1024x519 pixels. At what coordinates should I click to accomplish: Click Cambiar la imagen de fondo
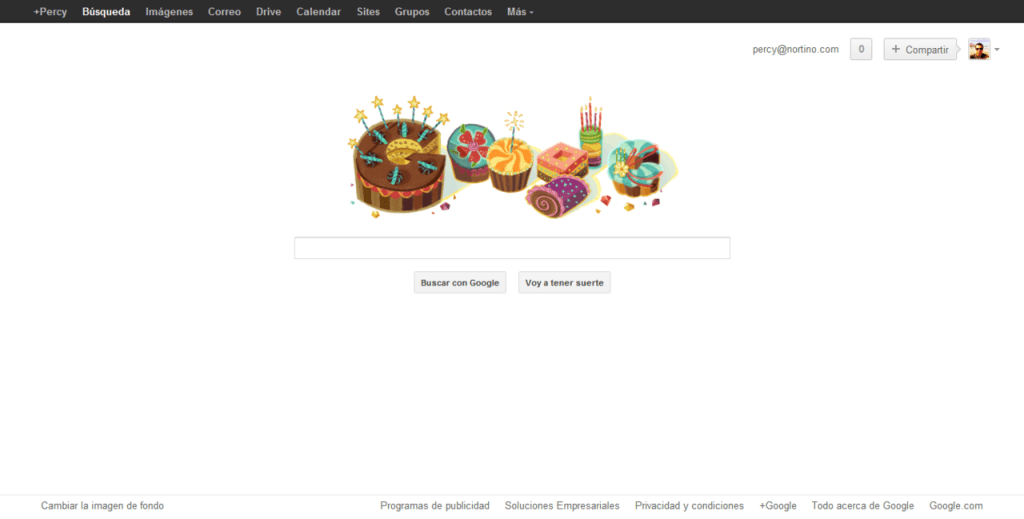click(102, 506)
